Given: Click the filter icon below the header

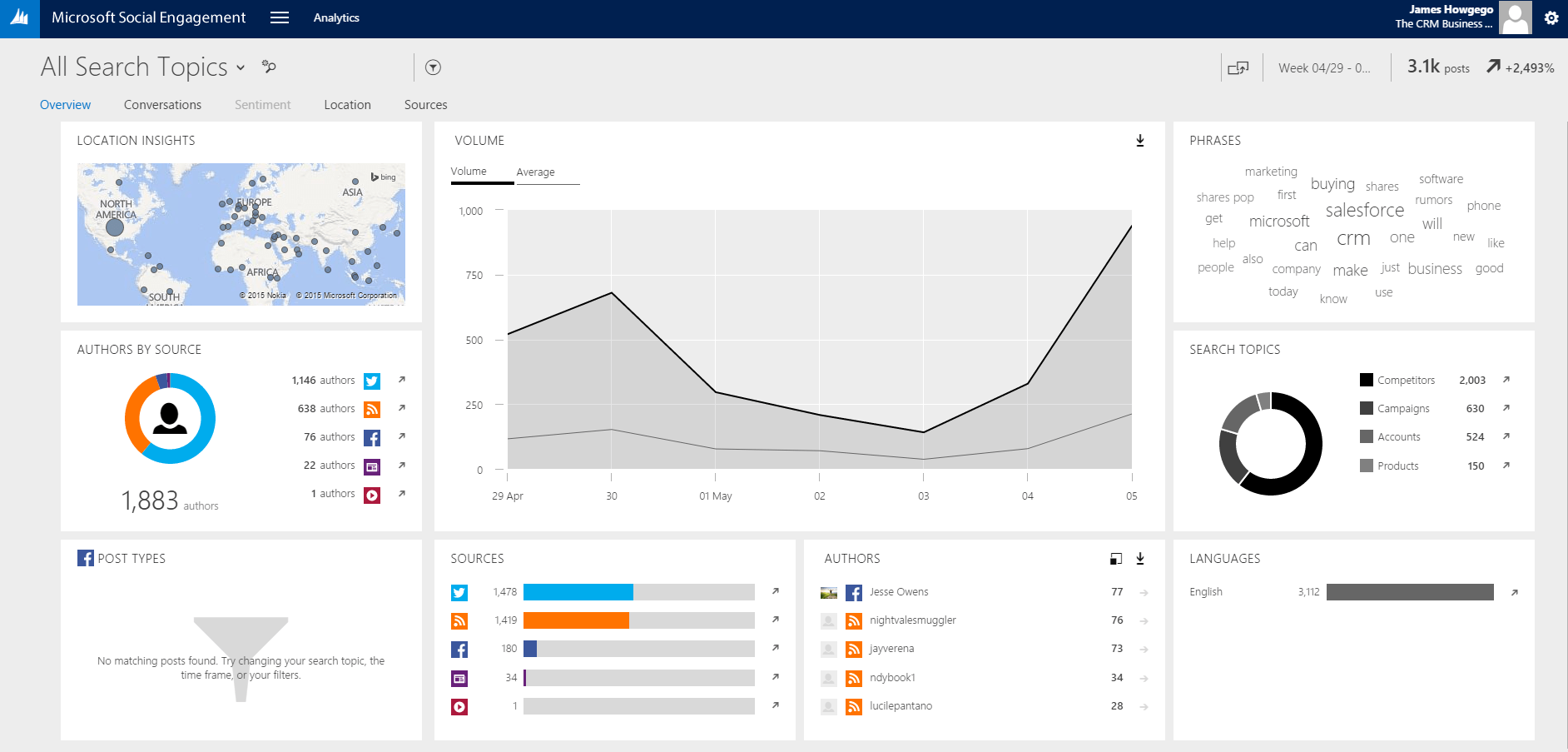Looking at the screenshot, I should [x=433, y=67].
